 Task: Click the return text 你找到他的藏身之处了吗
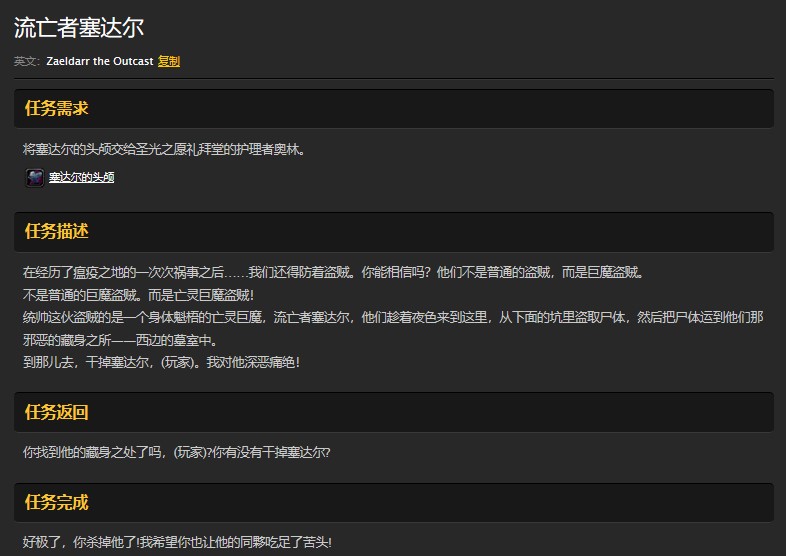click(176, 452)
